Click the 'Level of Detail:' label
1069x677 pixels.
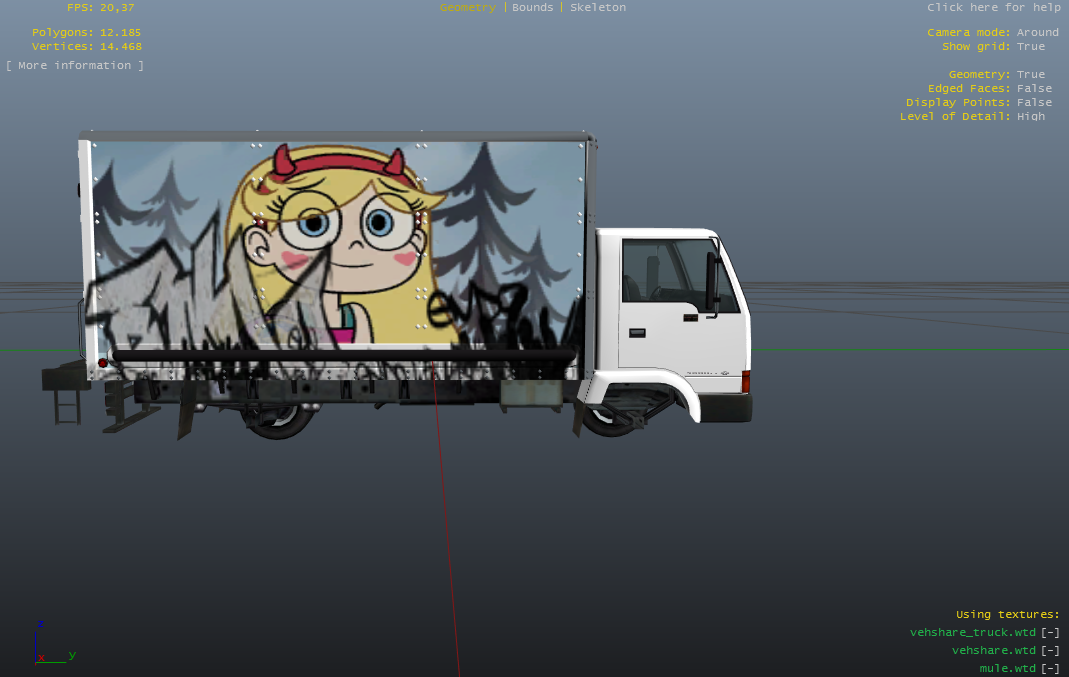coord(955,117)
